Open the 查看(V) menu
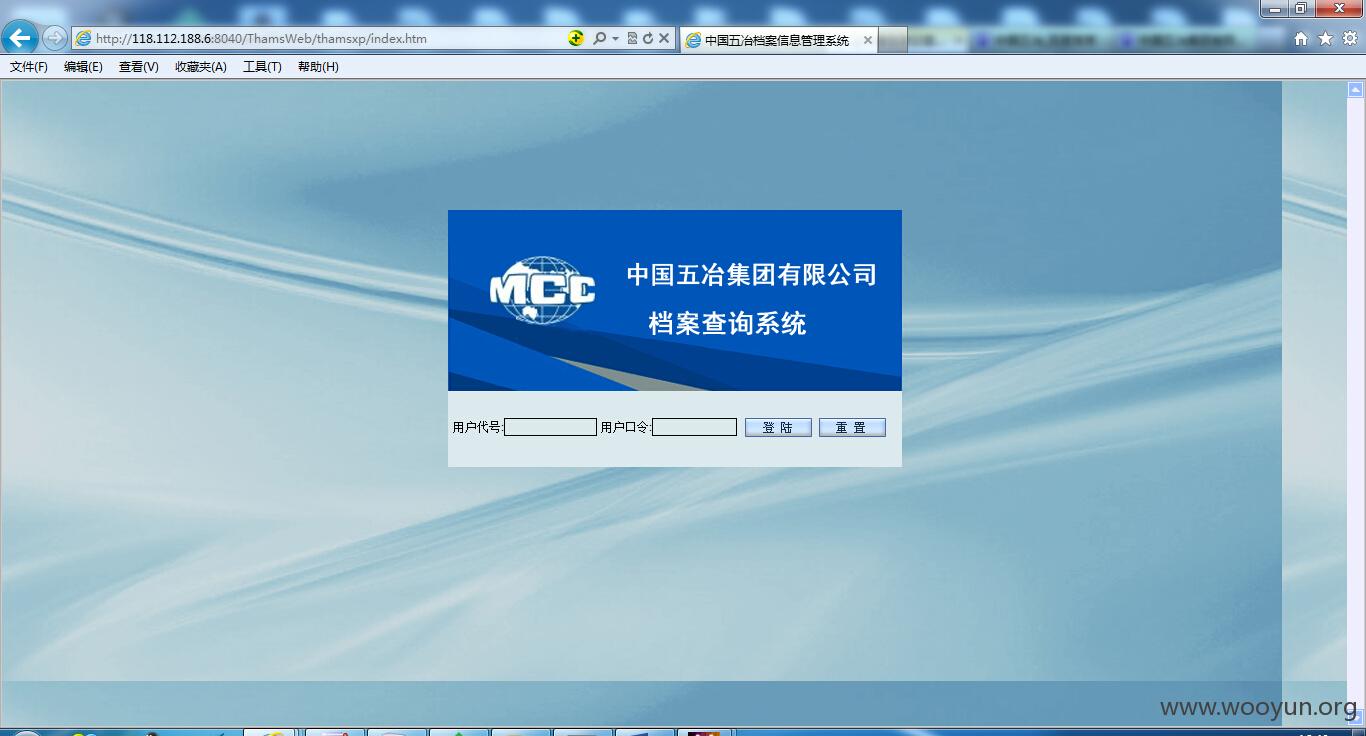The width and height of the screenshot is (1366, 736). (x=138, y=67)
